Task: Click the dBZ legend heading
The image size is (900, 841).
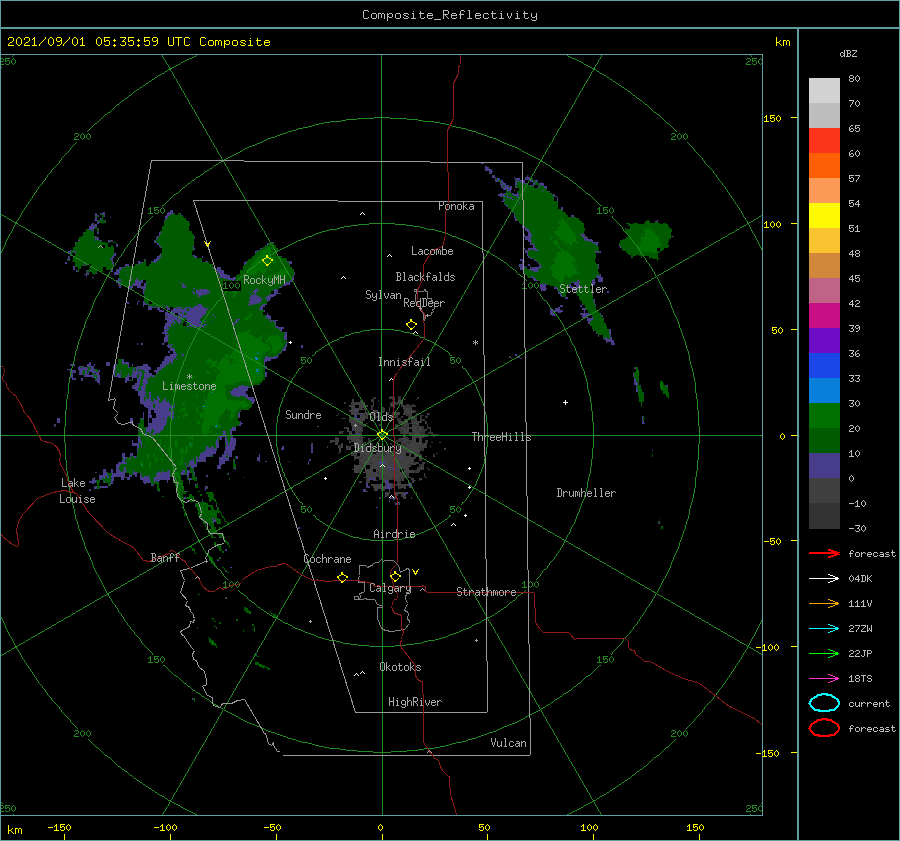Action: point(848,53)
